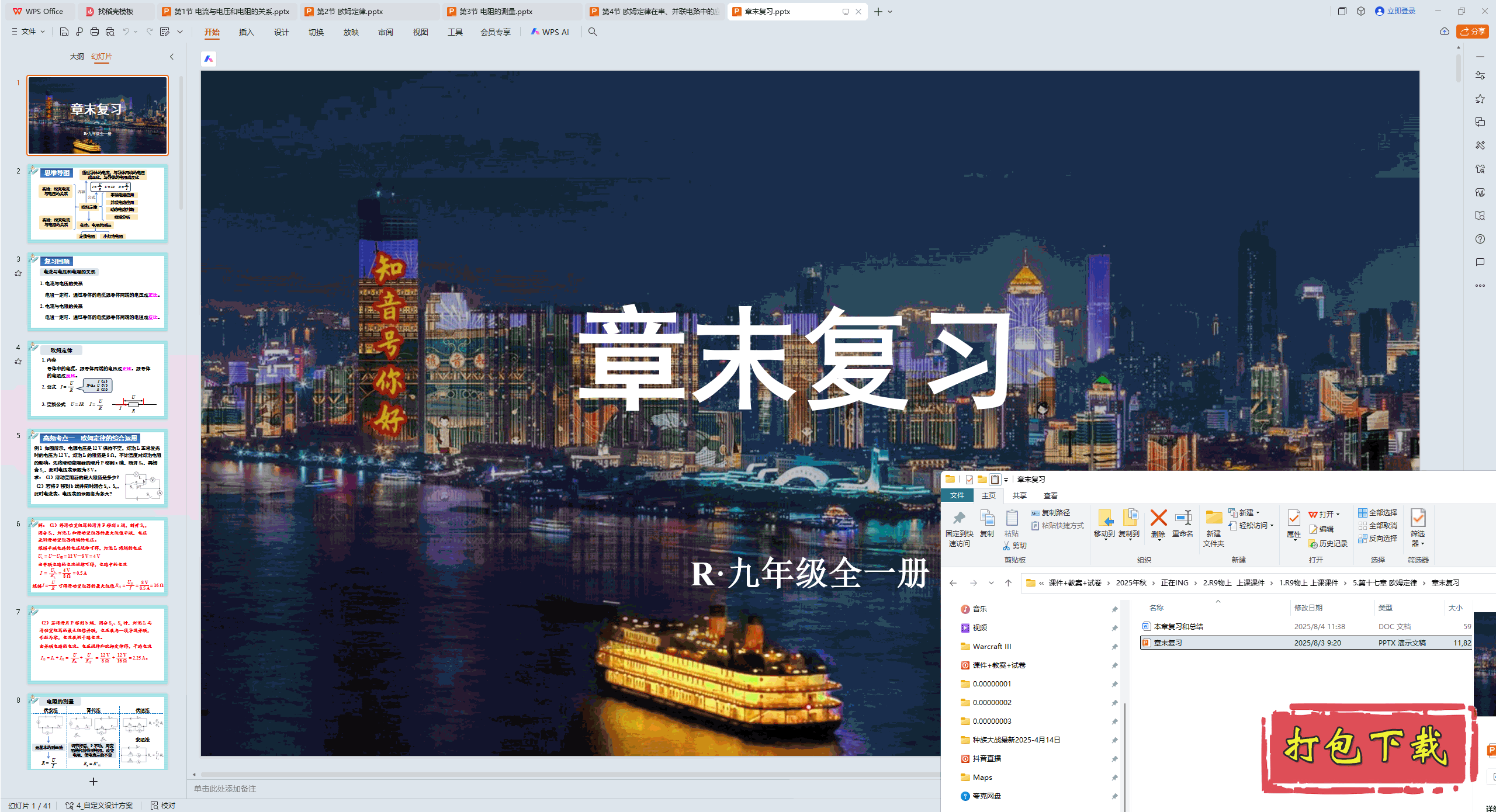Switch to the 大纲 outline tab

[77, 57]
